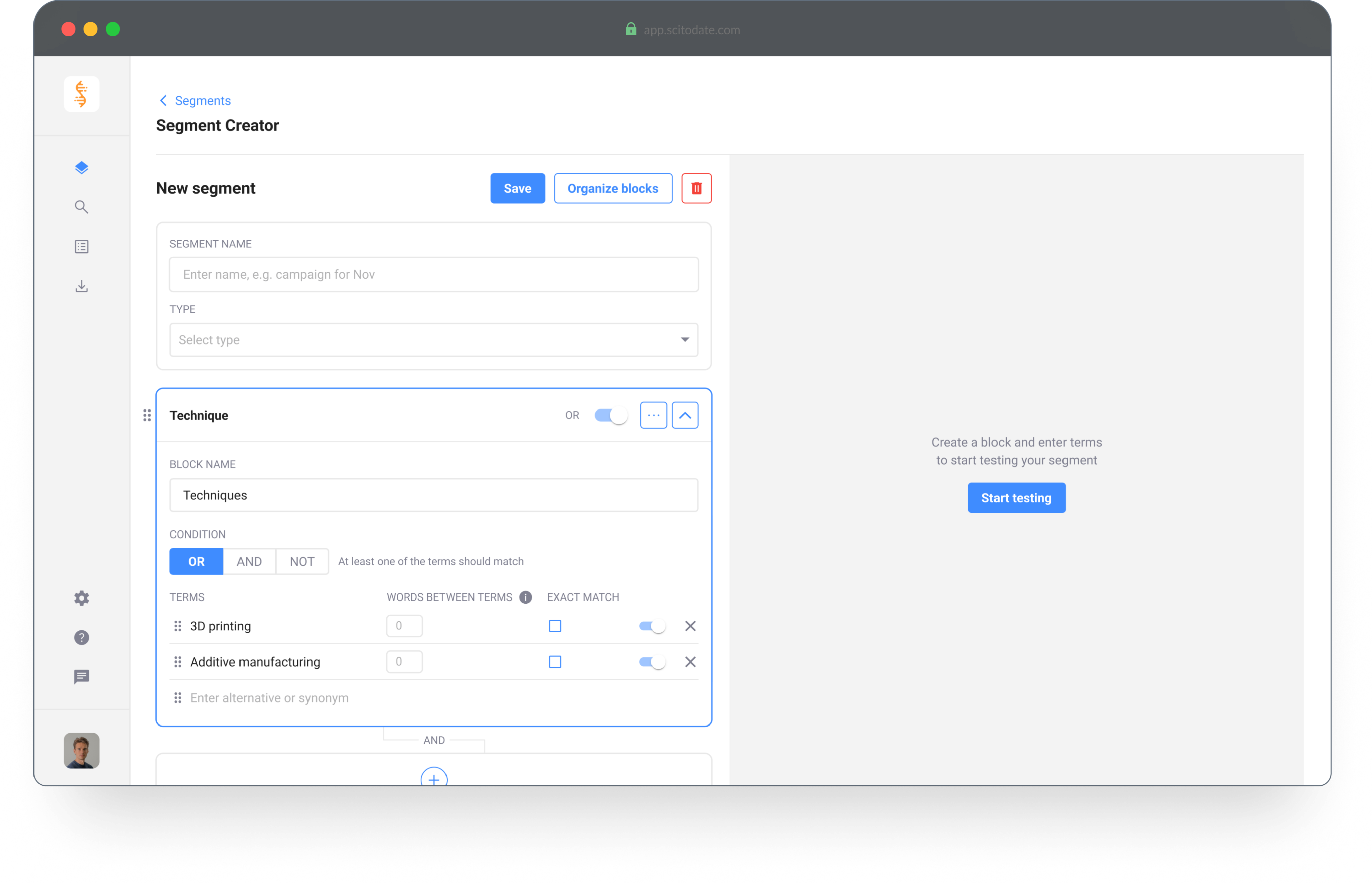Click the download icon in sidebar
This screenshot has width=1372, height=883.
pos(81,286)
